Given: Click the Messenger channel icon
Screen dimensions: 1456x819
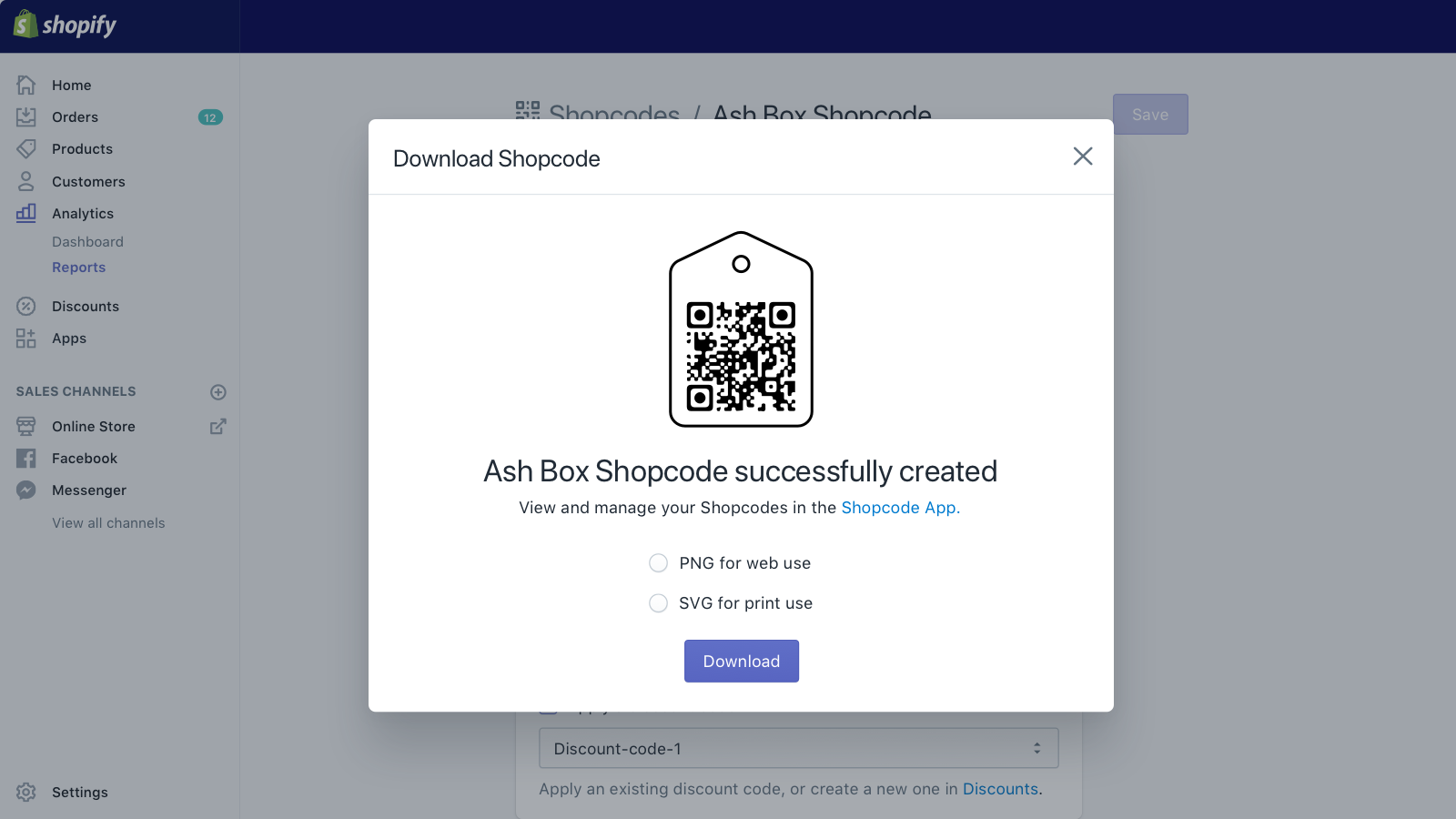Looking at the screenshot, I should (x=25, y=490).
